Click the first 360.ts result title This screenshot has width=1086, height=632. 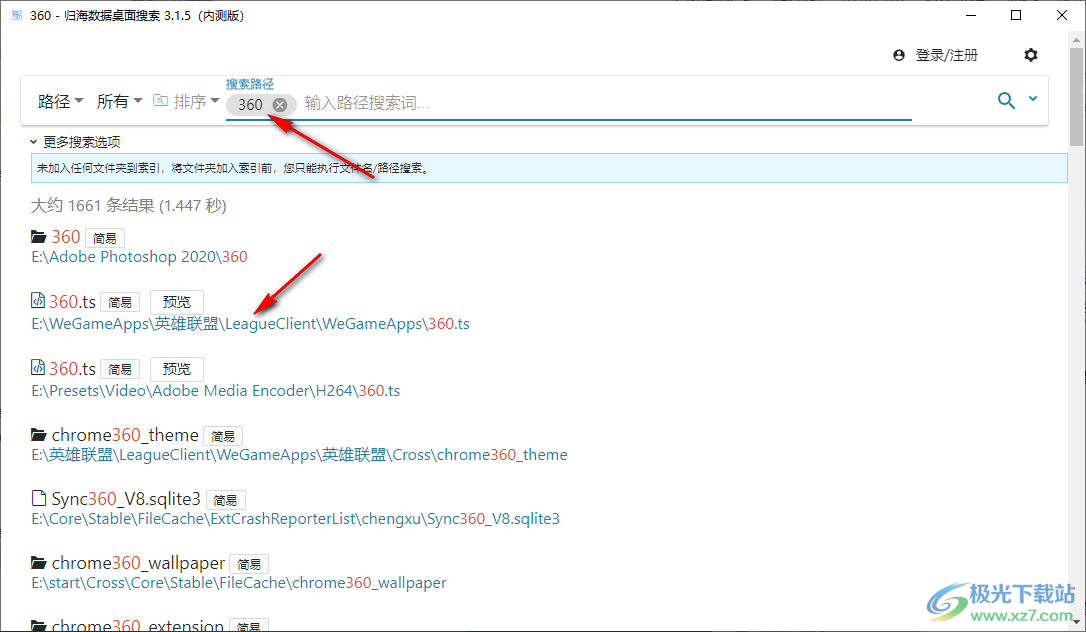[x=72, y=302]
